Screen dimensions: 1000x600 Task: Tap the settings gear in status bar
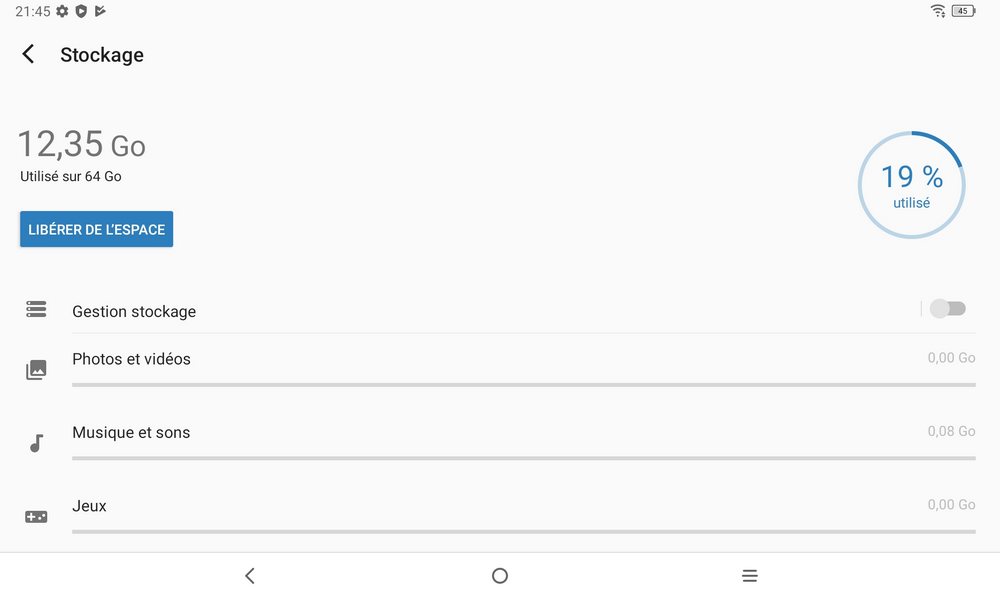(62, 11)
